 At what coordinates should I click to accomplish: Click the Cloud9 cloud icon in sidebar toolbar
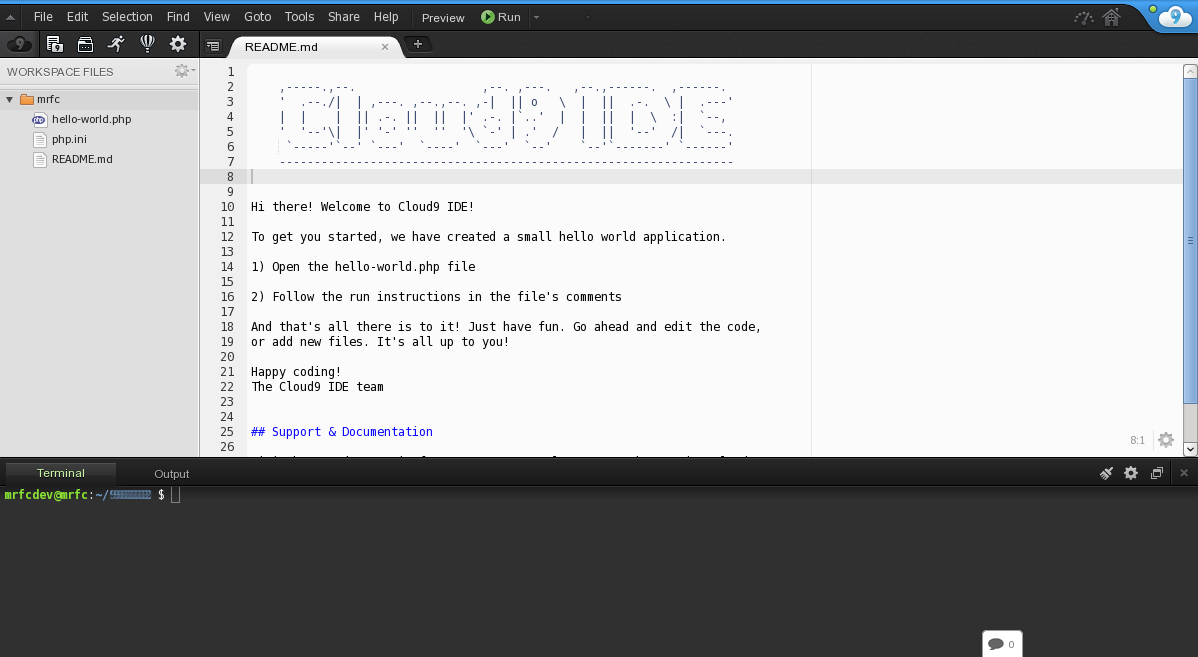point(19,44)
